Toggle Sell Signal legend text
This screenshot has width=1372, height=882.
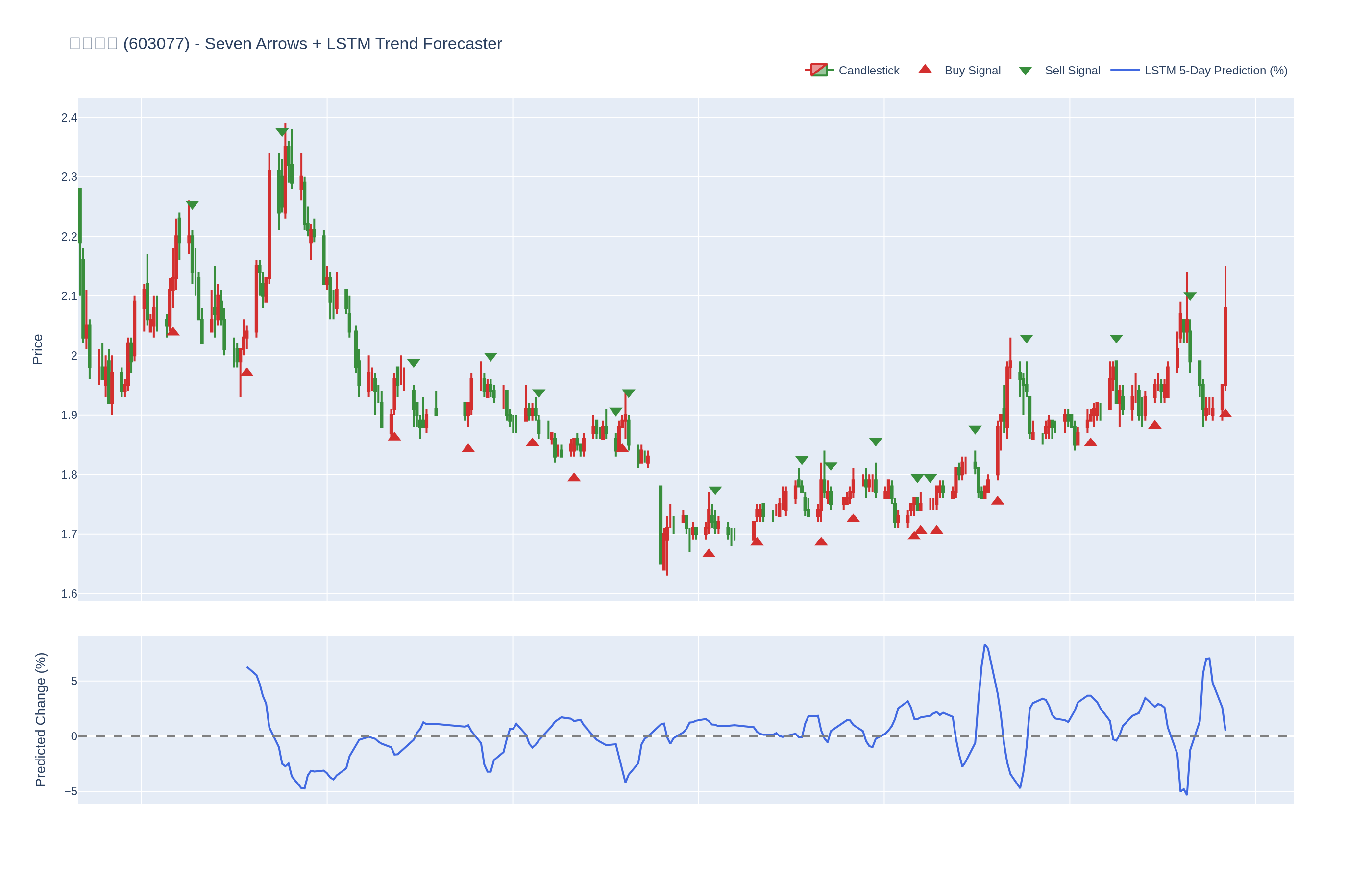point(1072,71)
